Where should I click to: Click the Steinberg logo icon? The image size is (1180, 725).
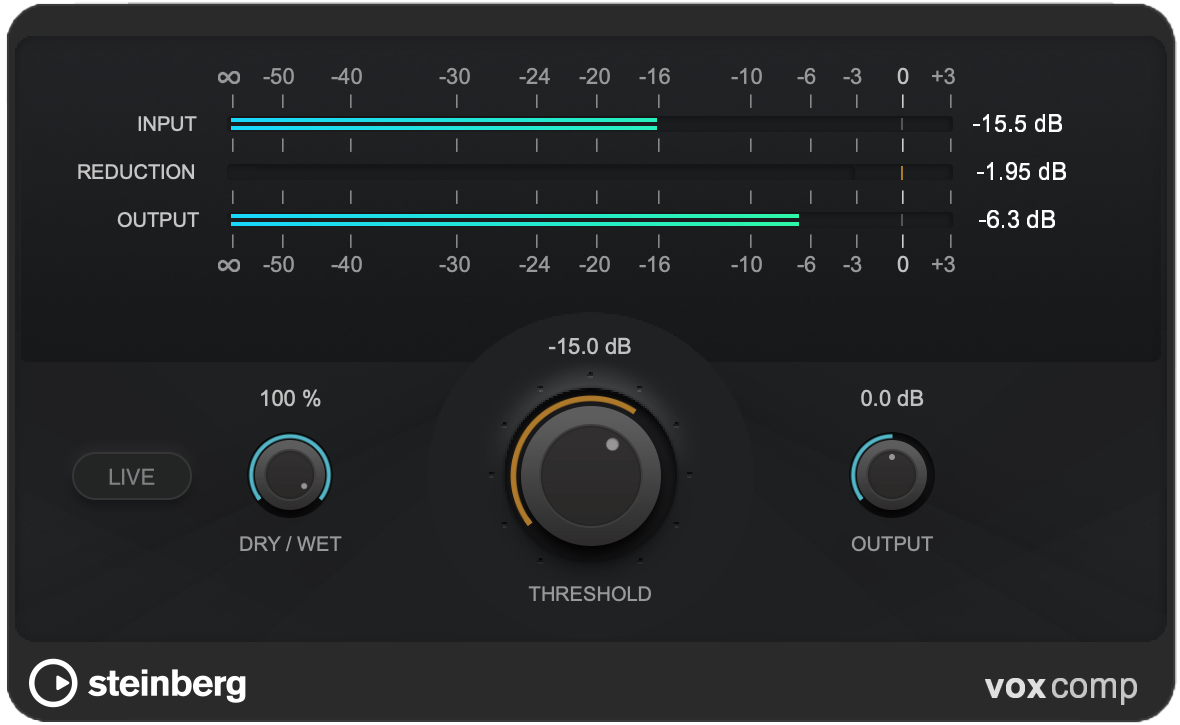[52, 684]
